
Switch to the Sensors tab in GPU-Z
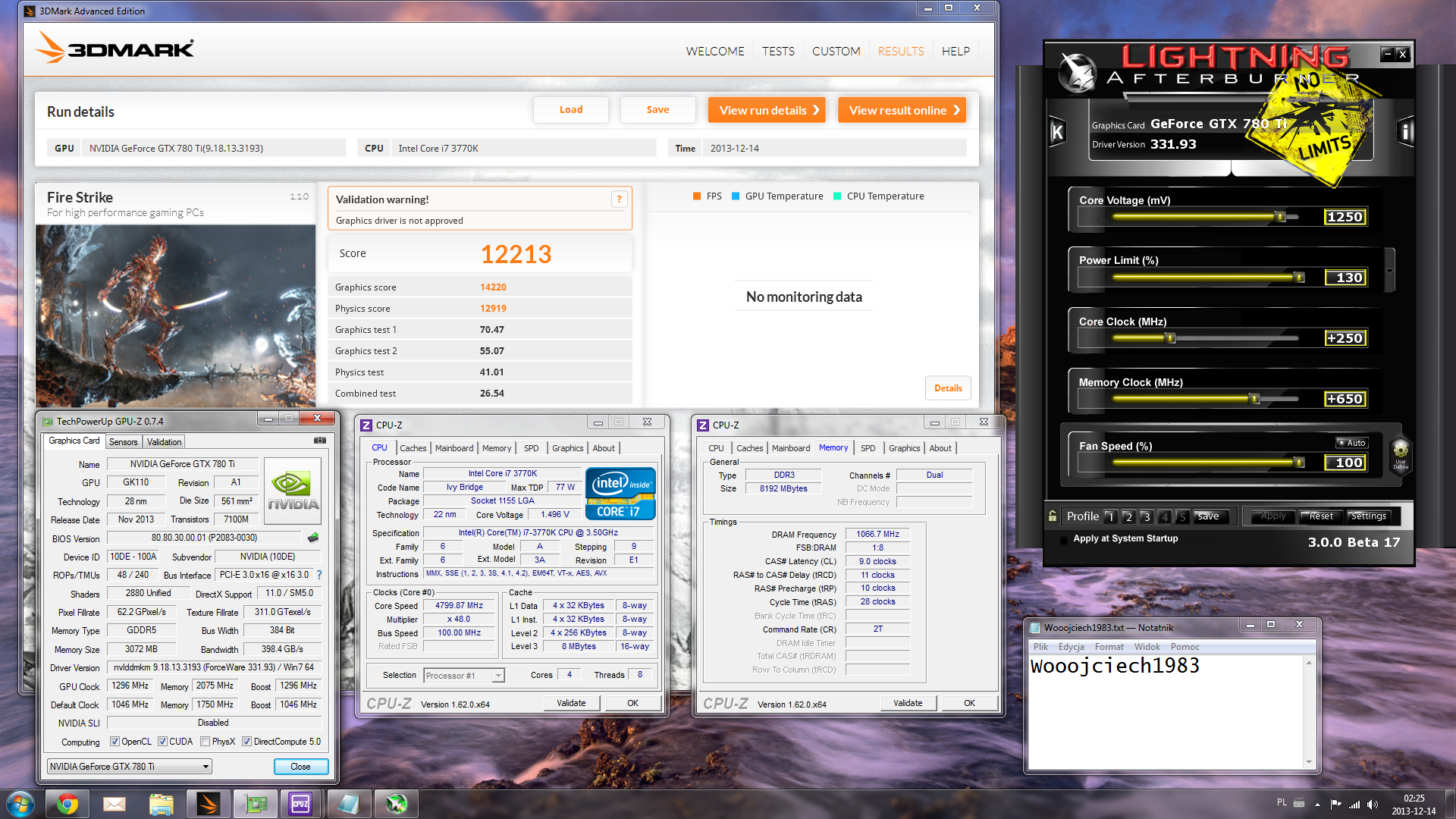[x=123, y=441]
